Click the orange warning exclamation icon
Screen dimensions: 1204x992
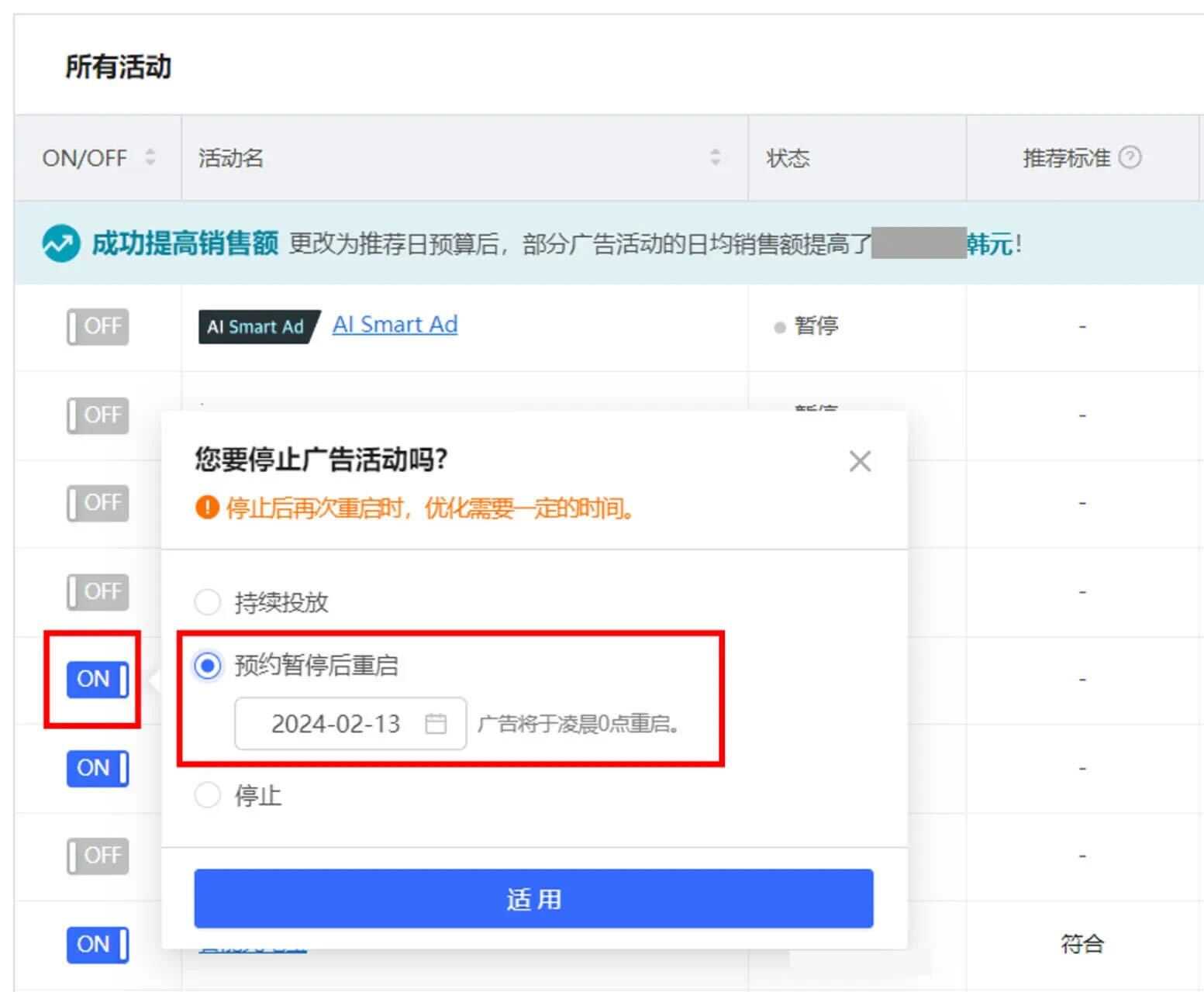[207, 508]
